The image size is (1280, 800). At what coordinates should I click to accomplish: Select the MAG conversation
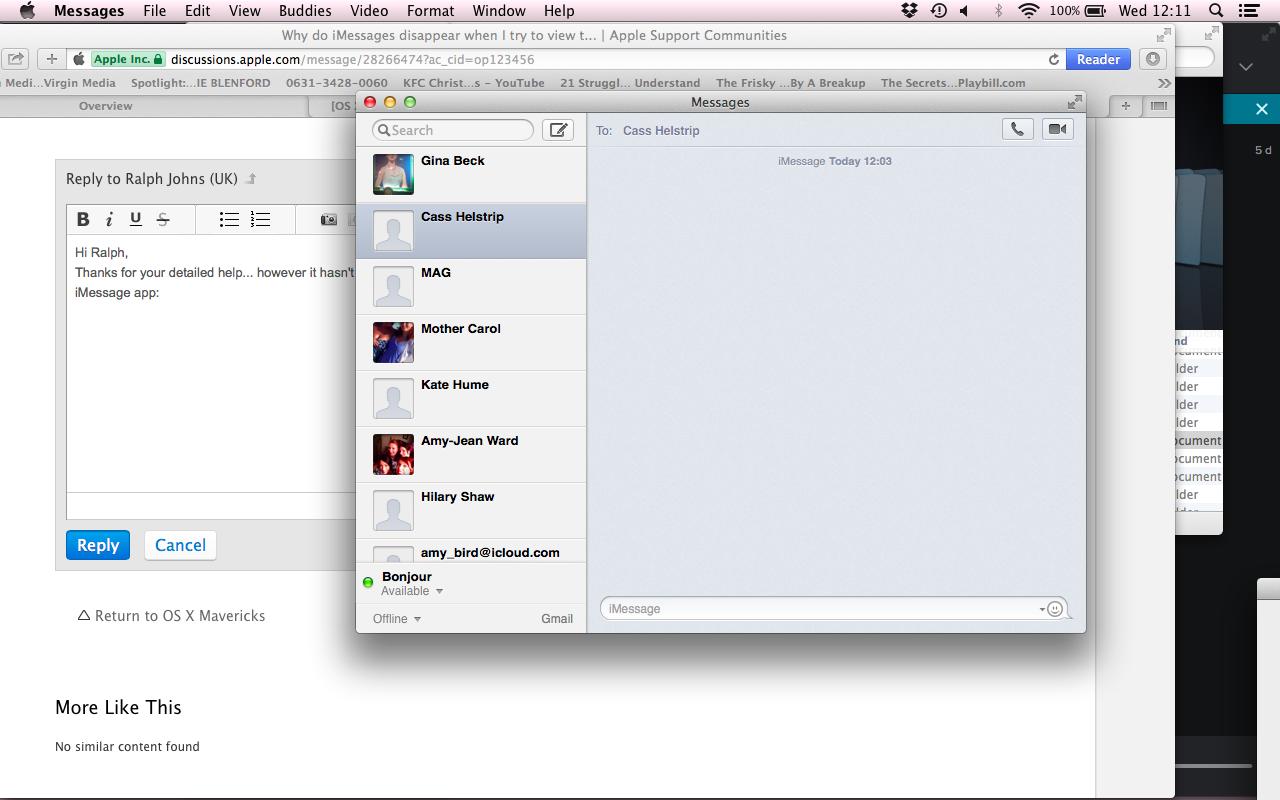point(471,287)
